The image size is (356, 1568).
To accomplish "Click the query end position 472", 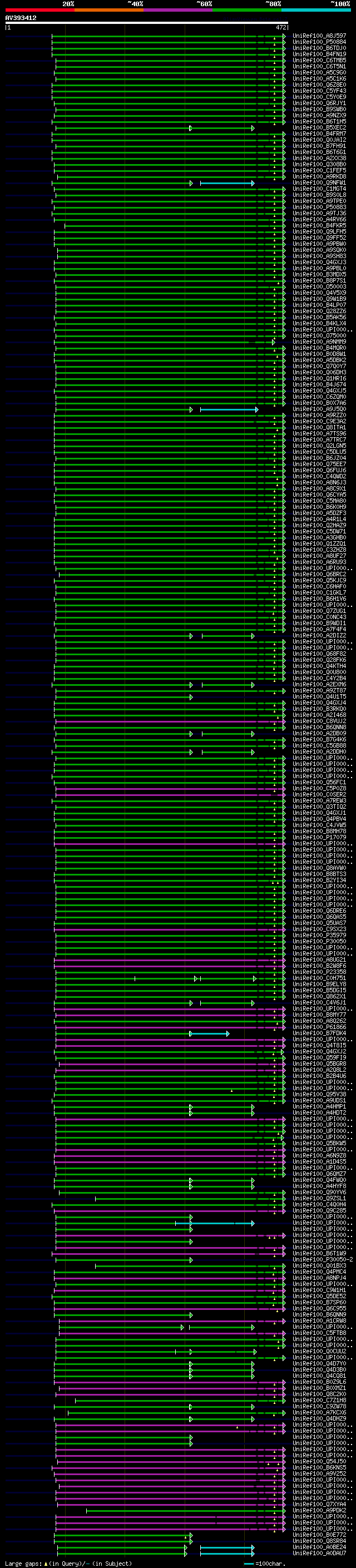I will 280,27.
